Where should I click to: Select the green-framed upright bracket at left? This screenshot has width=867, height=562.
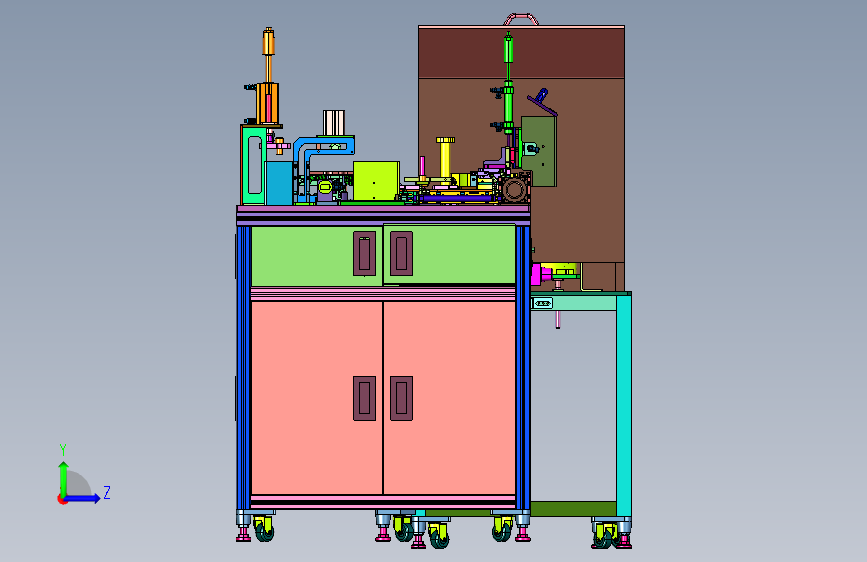pyautogui.click(x=254, y=165)
